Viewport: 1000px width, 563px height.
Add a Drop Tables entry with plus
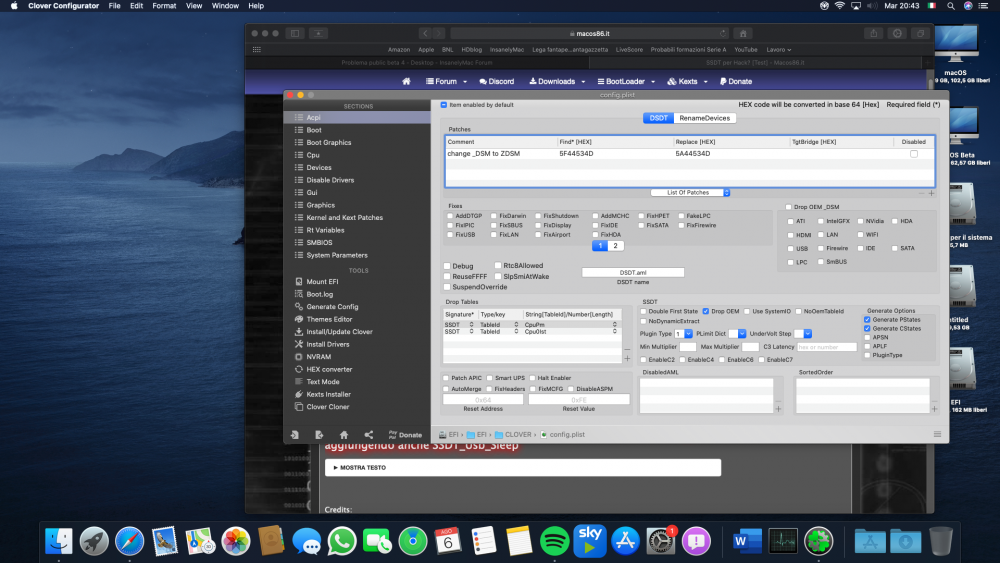pos(627,358)
